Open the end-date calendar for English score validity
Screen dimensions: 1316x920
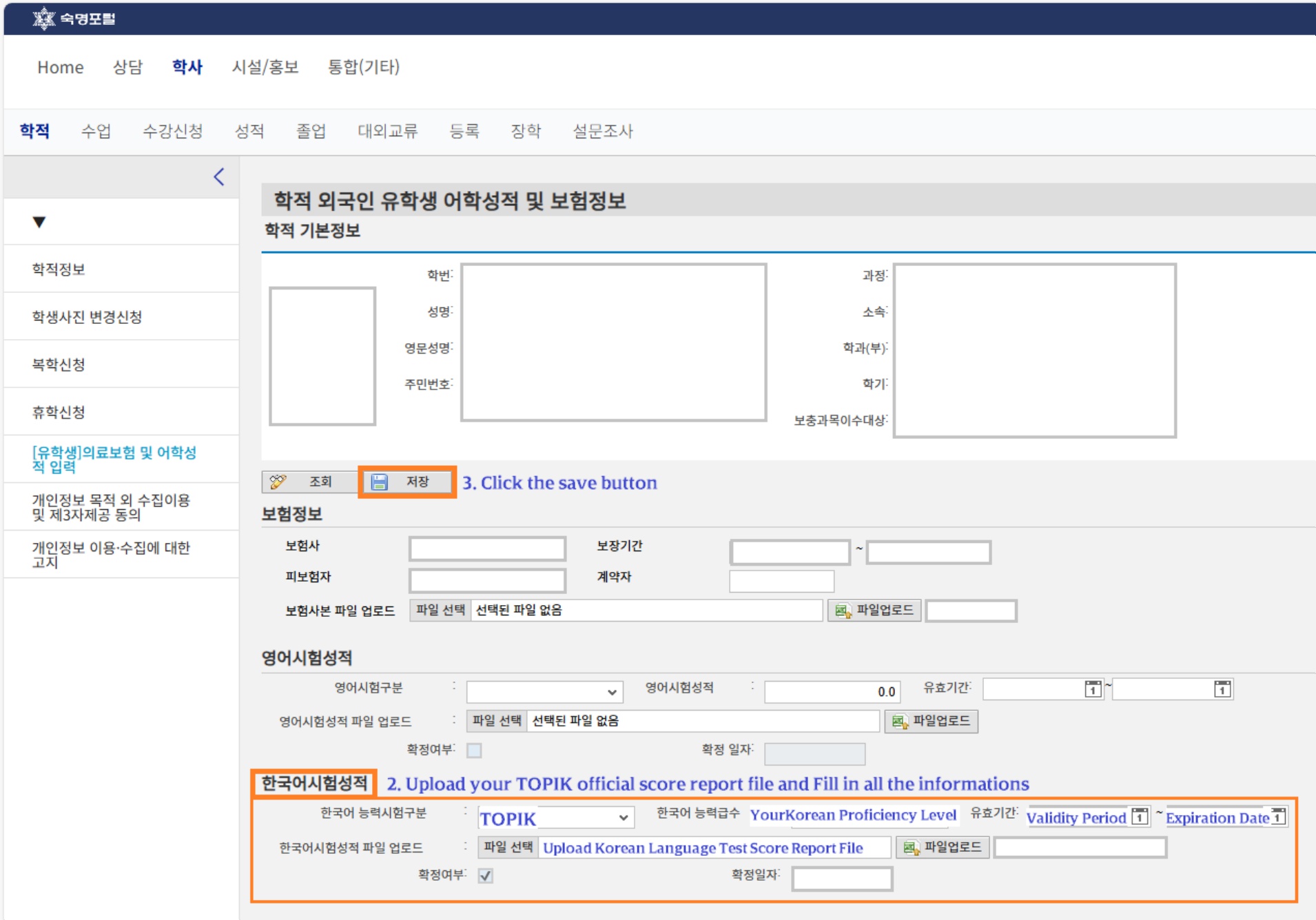[x=1222, y=688]
